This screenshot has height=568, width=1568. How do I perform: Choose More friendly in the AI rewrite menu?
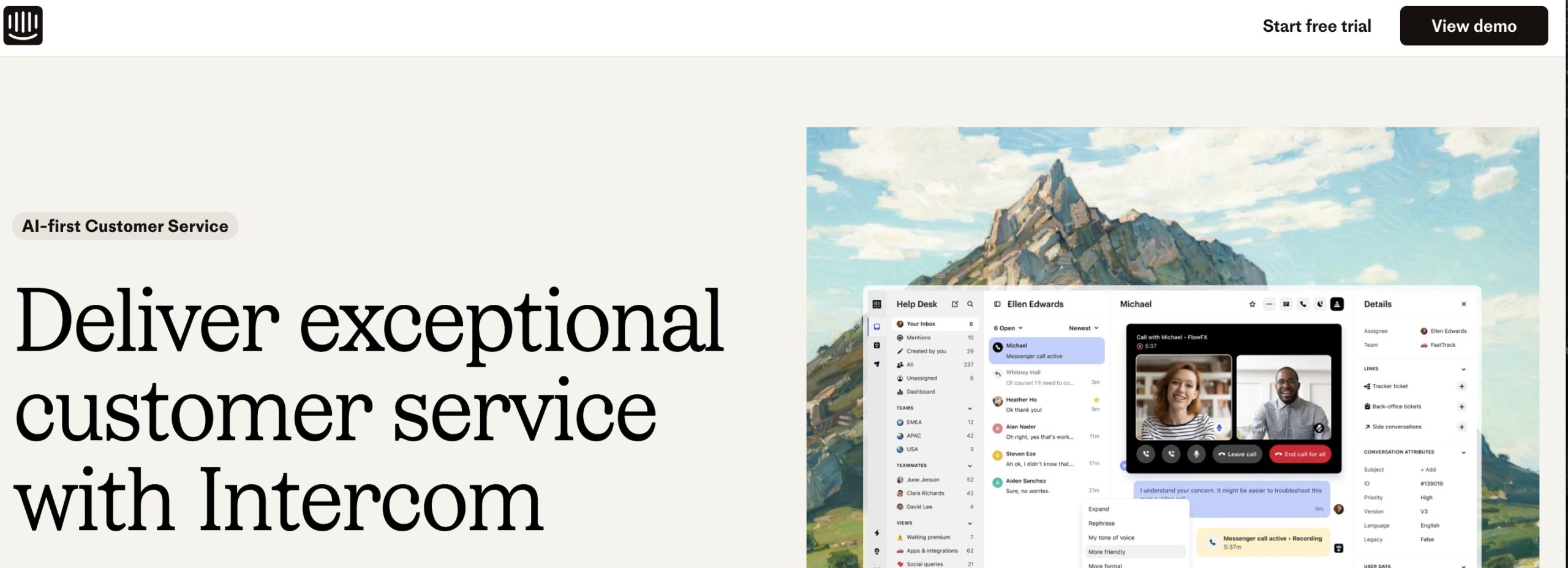click(x=1135, y=552)
